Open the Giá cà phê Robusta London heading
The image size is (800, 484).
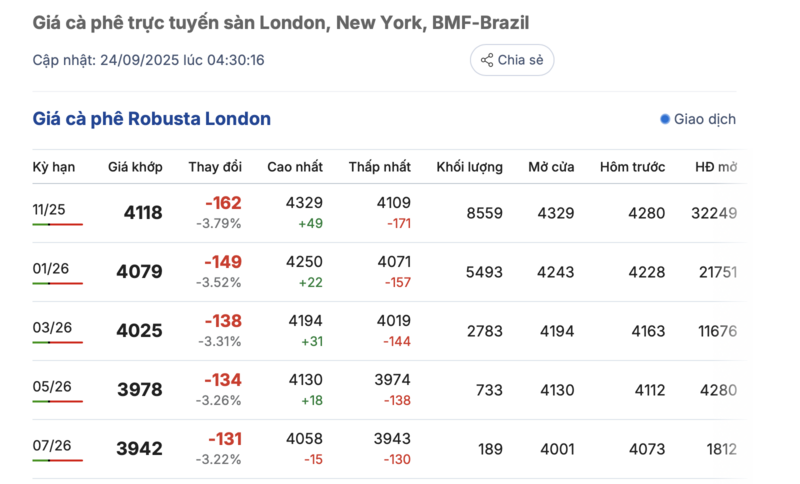tap(152, 119)
